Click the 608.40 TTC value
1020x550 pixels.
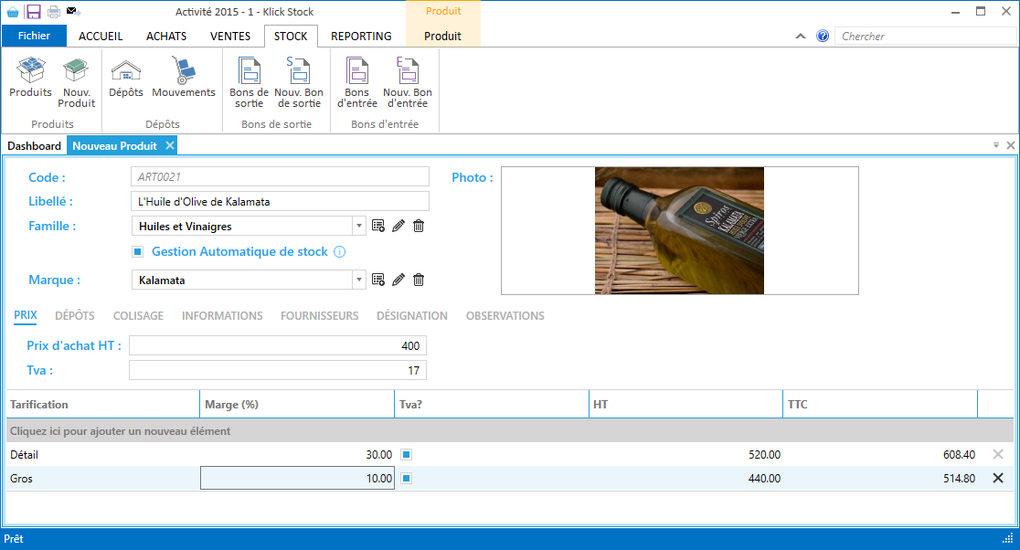pos(959,454)
